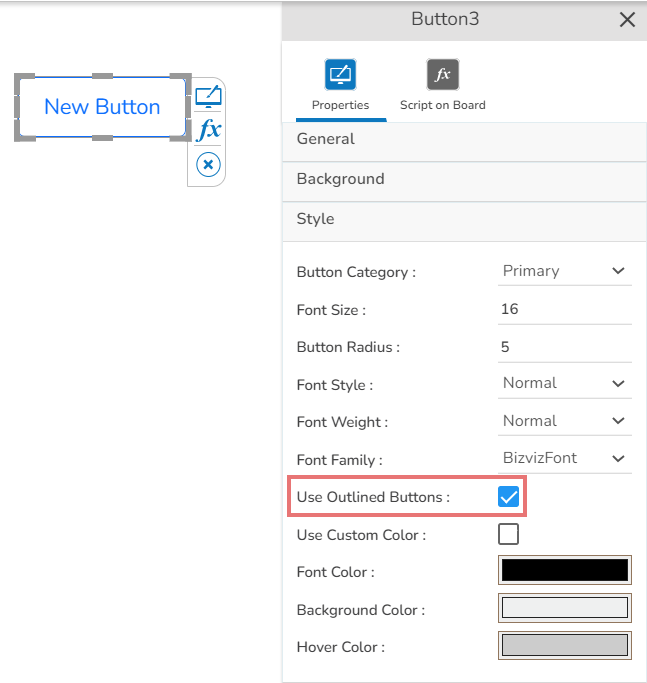Click the fx script icon beside button
This screenshot has width=647, height=683.
(208, 130)
